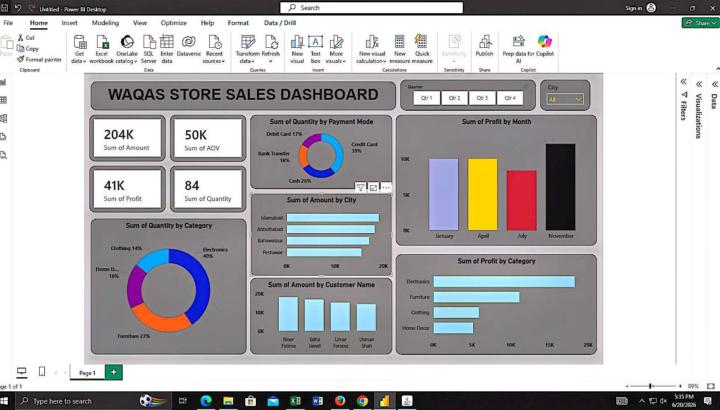The height and width of the screenshot is (410, 720).
Task: Import from Excel workbook
Action: coord(101,49)
